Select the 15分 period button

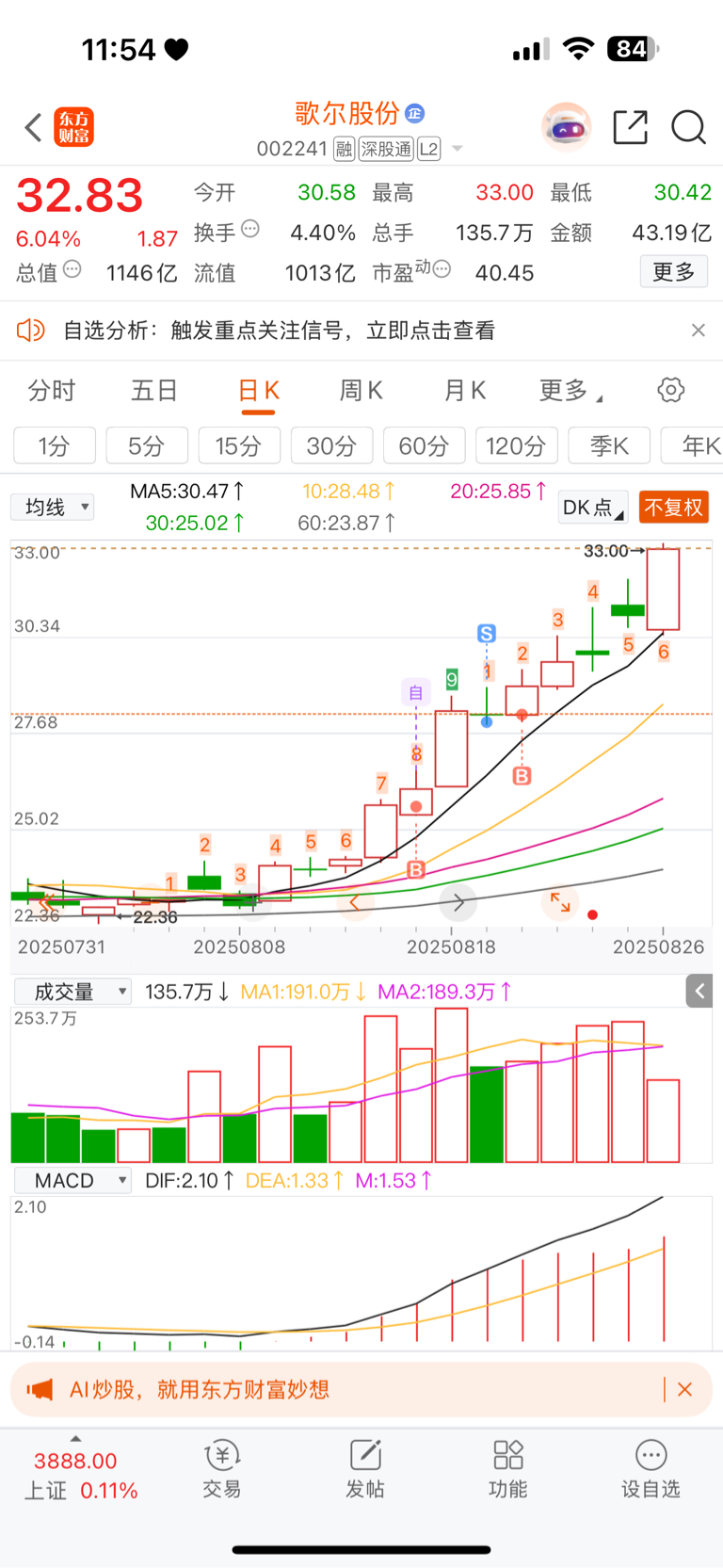coord(239,445)
